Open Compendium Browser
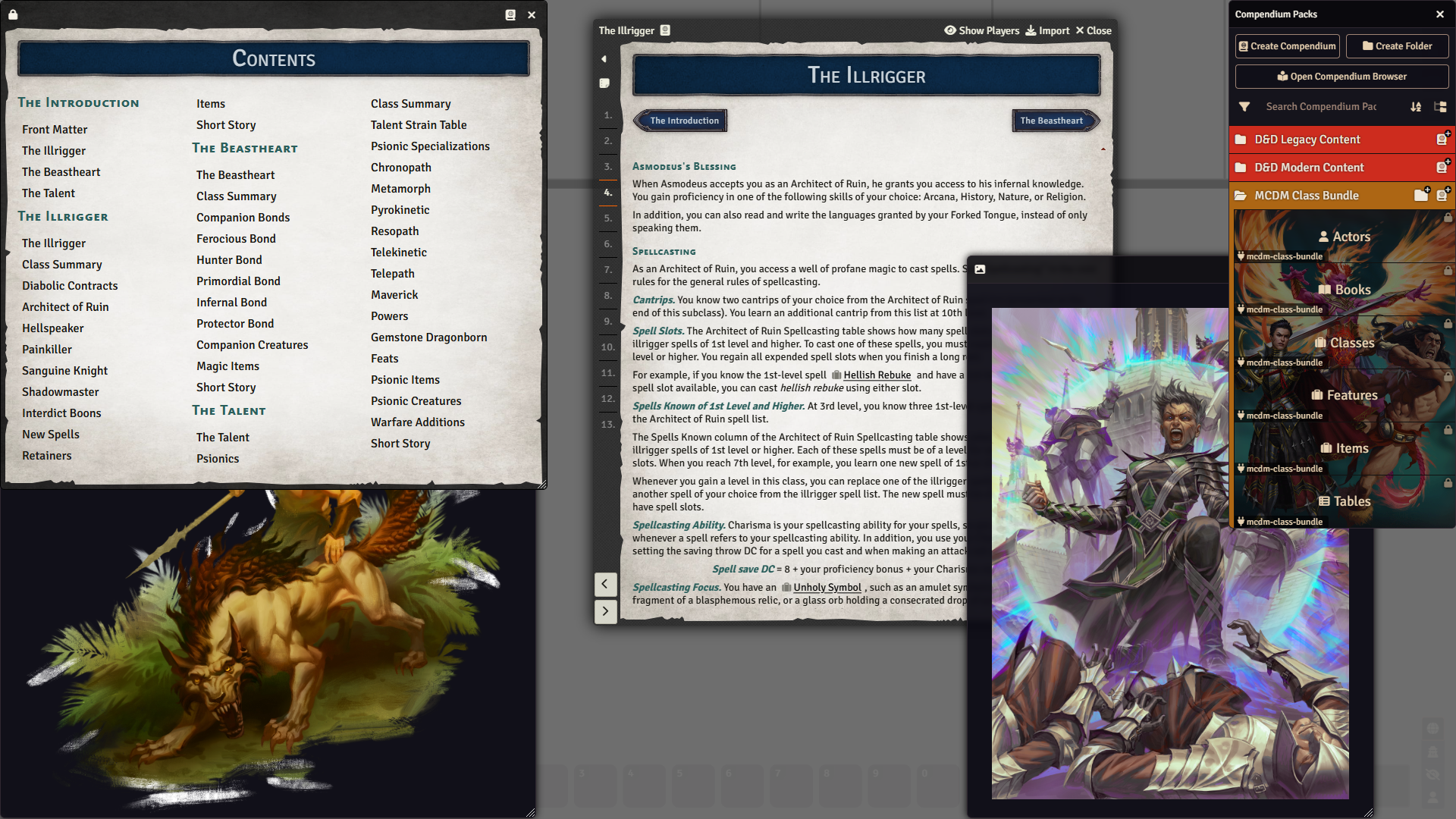Image resolution: width=1456 pixels, height=819 pixels. 1341,77
